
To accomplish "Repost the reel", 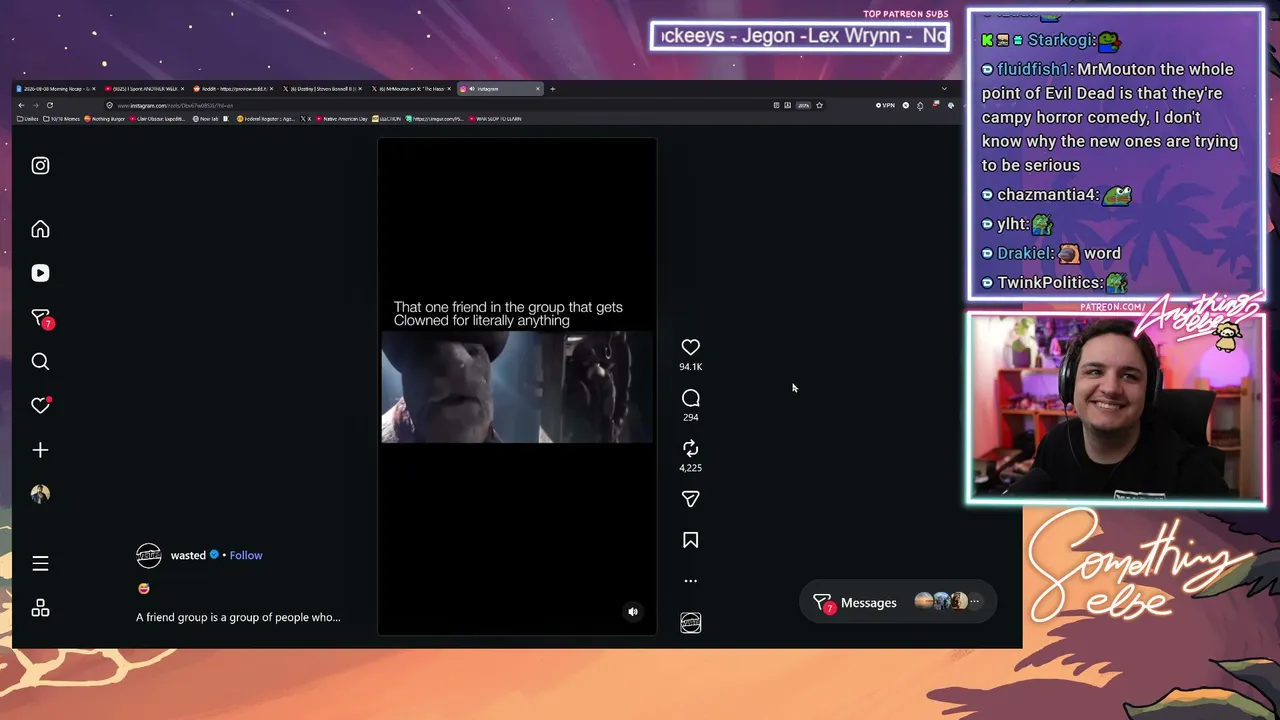I will tap(690, 448).
